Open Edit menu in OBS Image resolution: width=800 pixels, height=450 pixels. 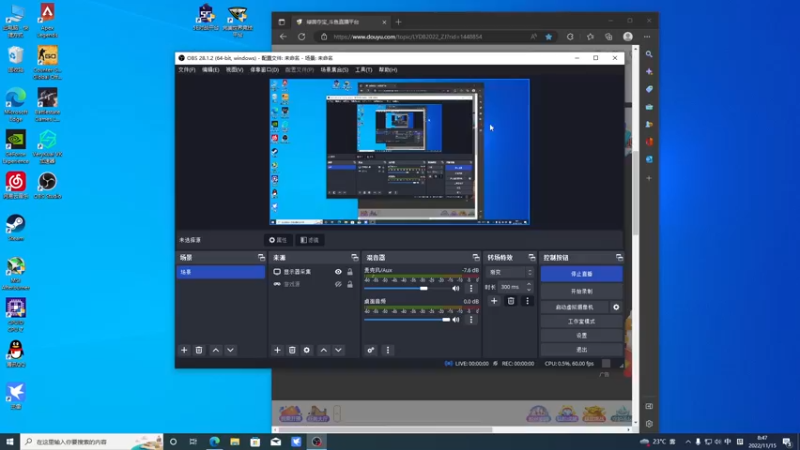(210, 70)
